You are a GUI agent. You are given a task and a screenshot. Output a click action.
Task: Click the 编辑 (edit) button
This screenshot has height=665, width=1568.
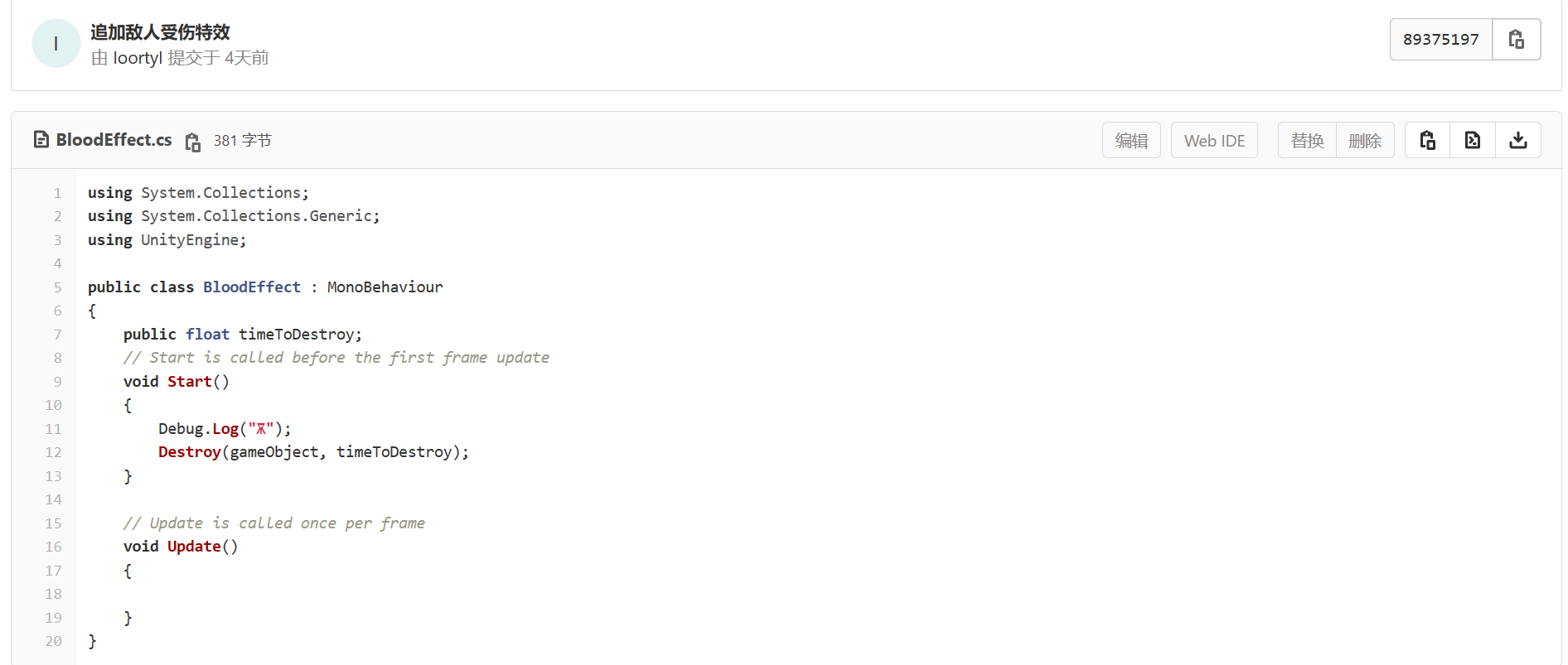[x=1131, y=140]
